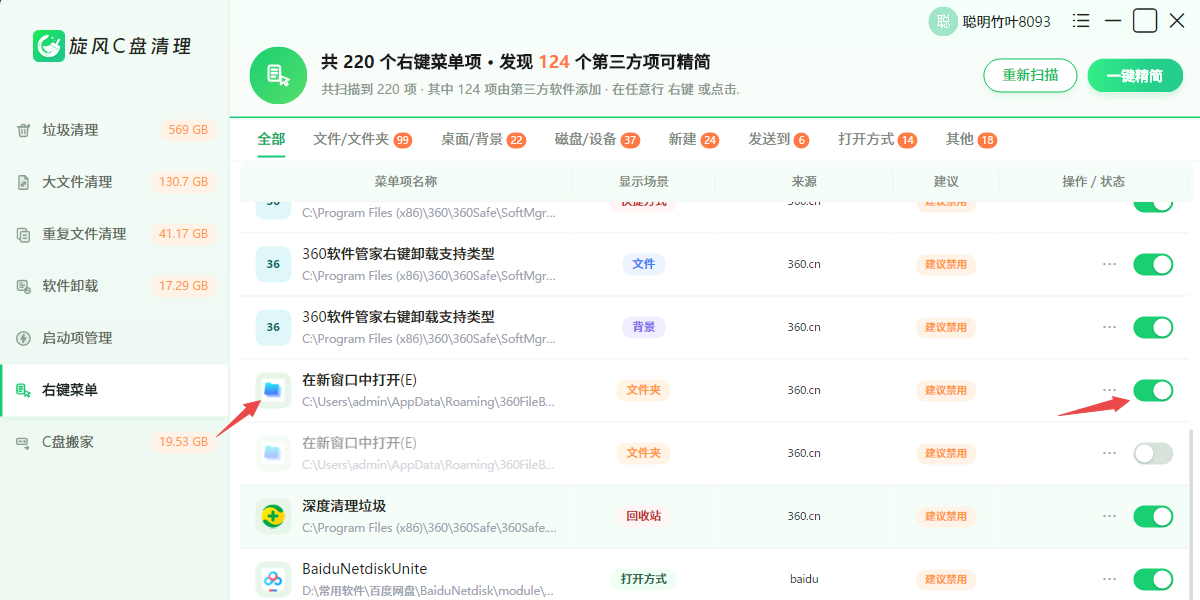
Task: Select the 新建 tab
Action: coord(694,139)
